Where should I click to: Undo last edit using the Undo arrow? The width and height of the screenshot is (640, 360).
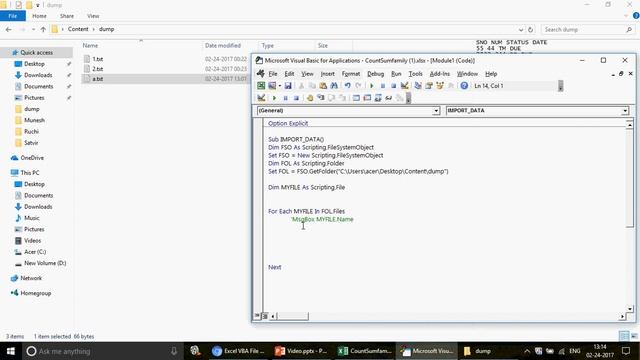pyautogui.click(x=347, y=86)
